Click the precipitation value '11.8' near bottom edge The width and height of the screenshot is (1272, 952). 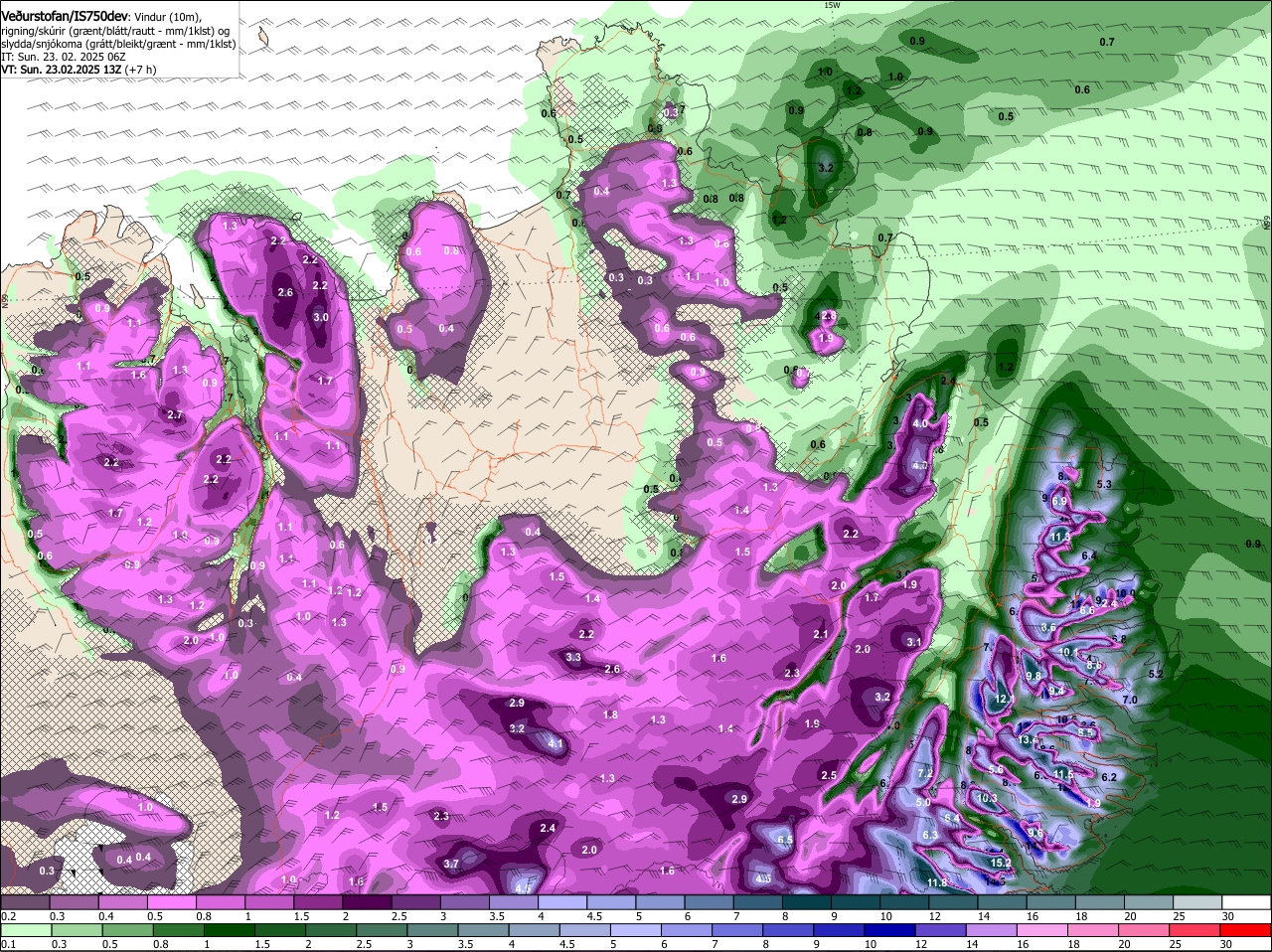(x=936, y=882)
